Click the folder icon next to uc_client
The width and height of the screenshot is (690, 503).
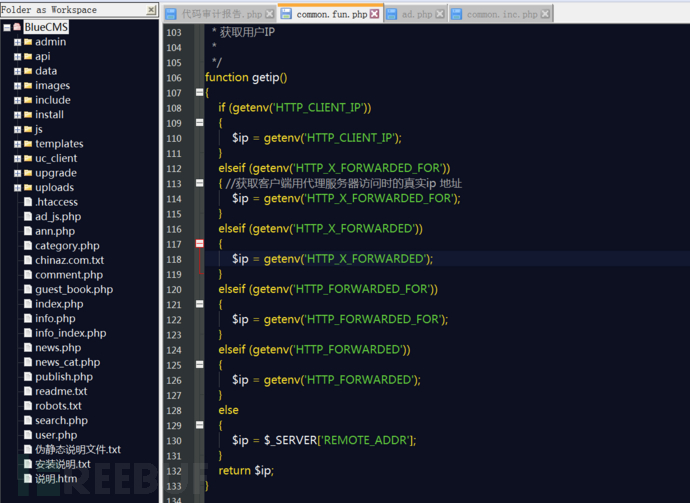point(27,158)
